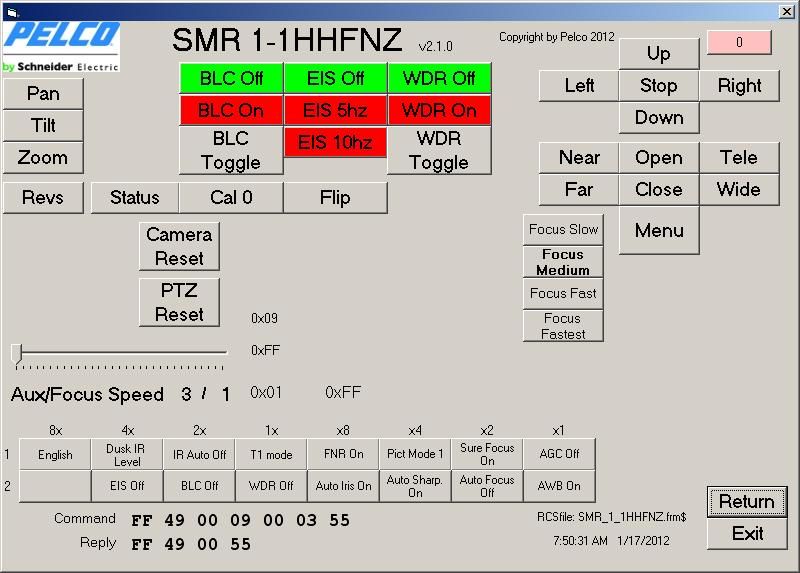Click the Dusk IR Level cell
This screenshot has width=800, height=573.
coord(127,455)
